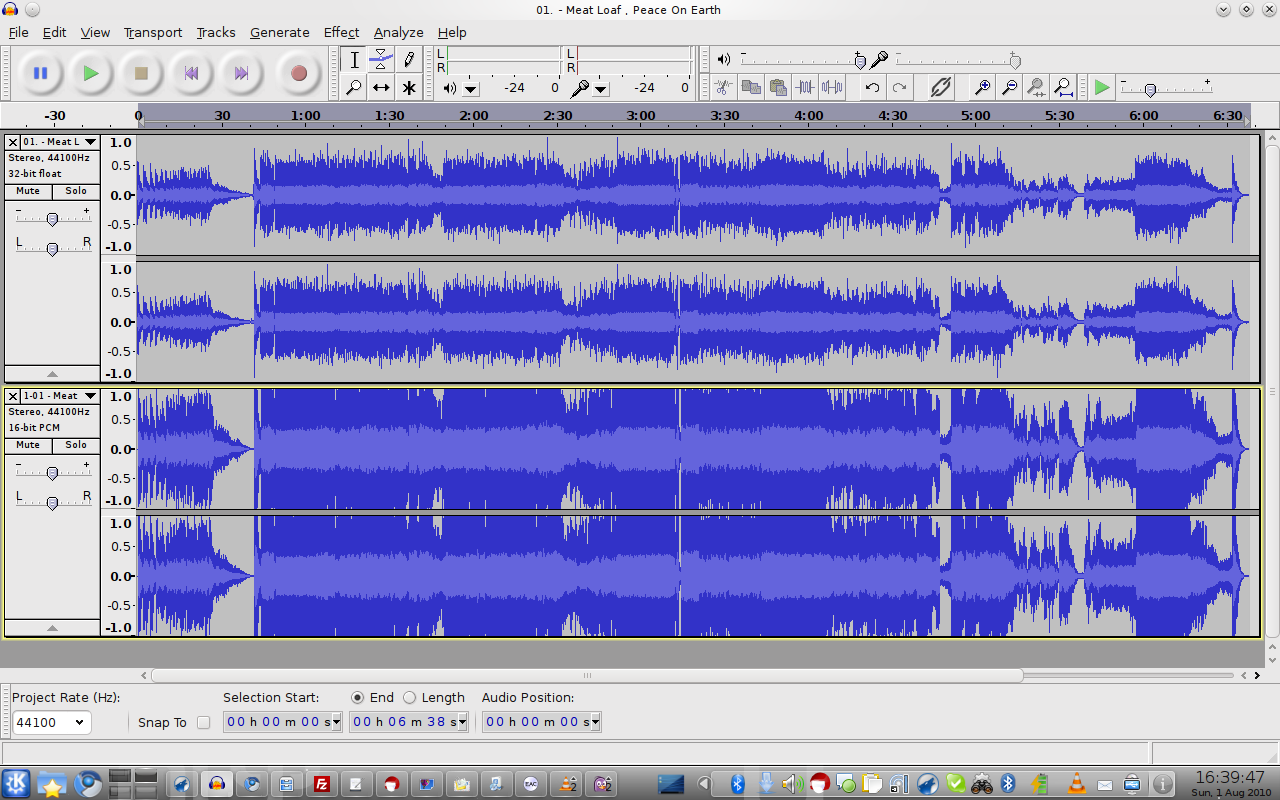Screen dimensions: 1280x800
Task: Open the Generate menu
Action: point(279,32)
